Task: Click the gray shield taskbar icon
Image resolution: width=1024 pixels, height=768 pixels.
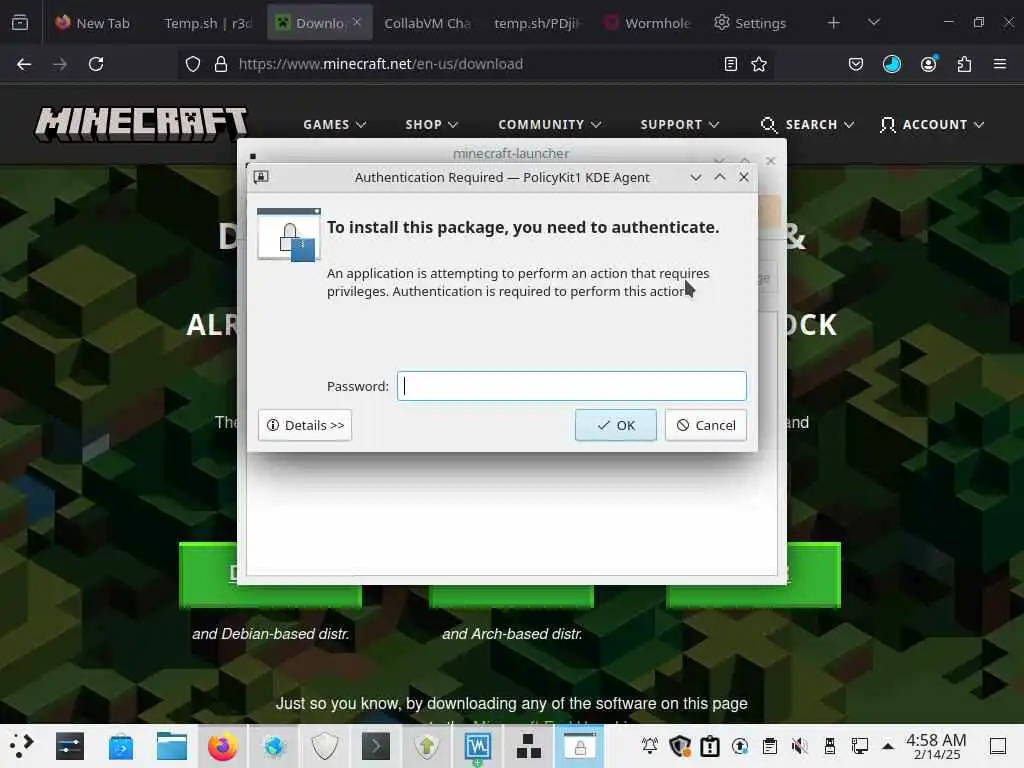Action: coord(325,746)
